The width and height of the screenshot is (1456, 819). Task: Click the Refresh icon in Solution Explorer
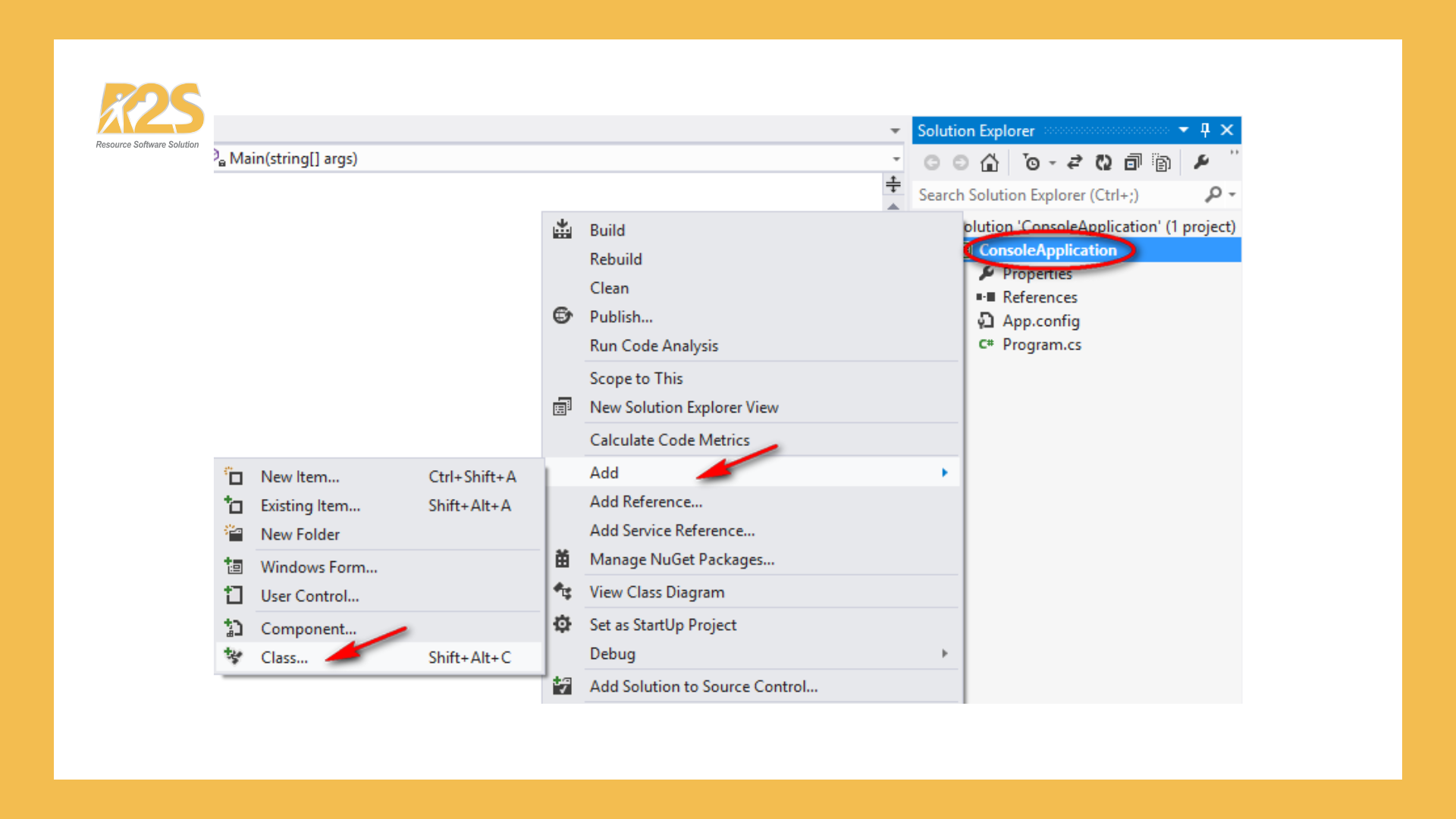pyautogui.click(x=1103, y=162)
